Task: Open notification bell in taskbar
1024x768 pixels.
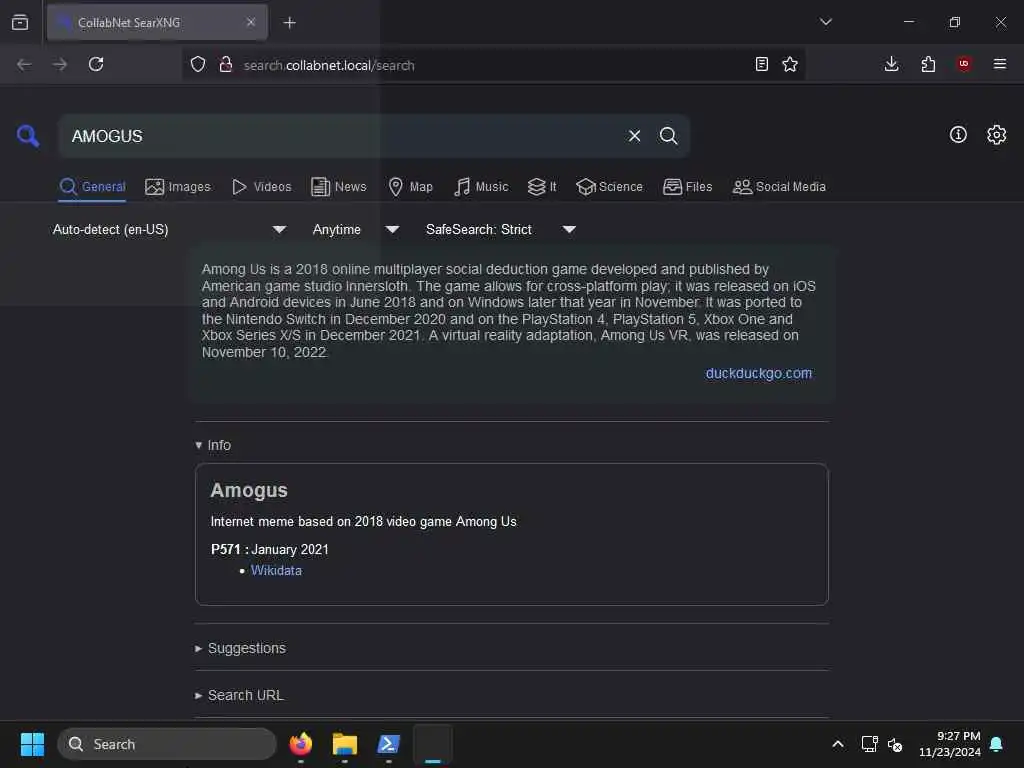Action: (996, 744)
